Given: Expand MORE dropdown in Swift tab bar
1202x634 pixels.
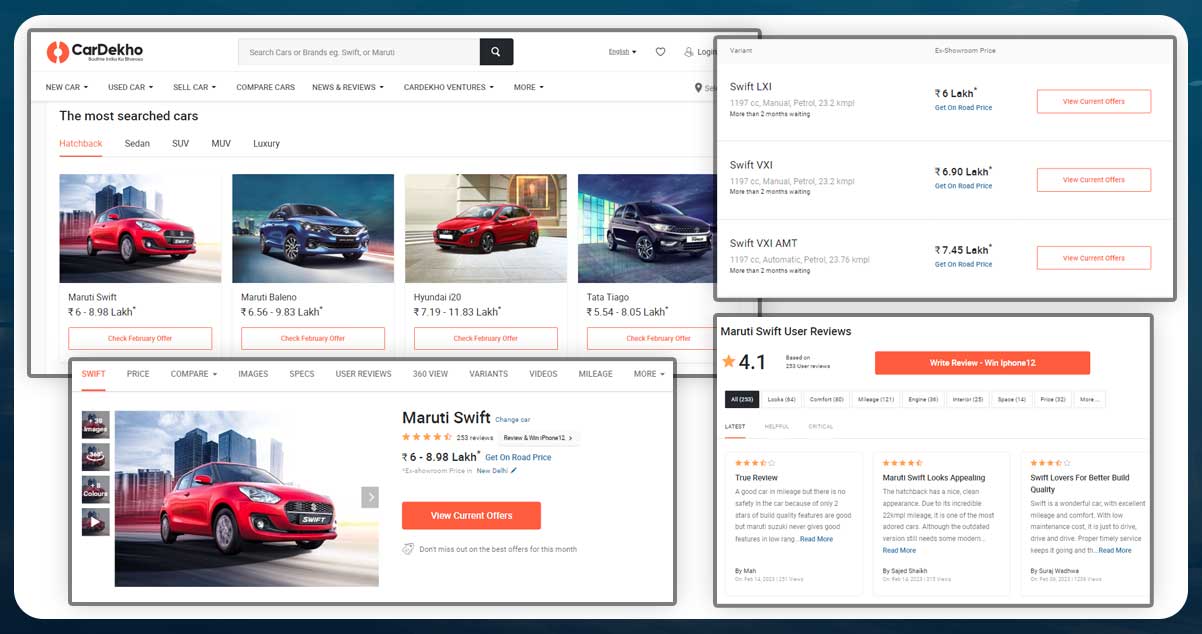Looking at the screenshot, I should tap(648, 374).
